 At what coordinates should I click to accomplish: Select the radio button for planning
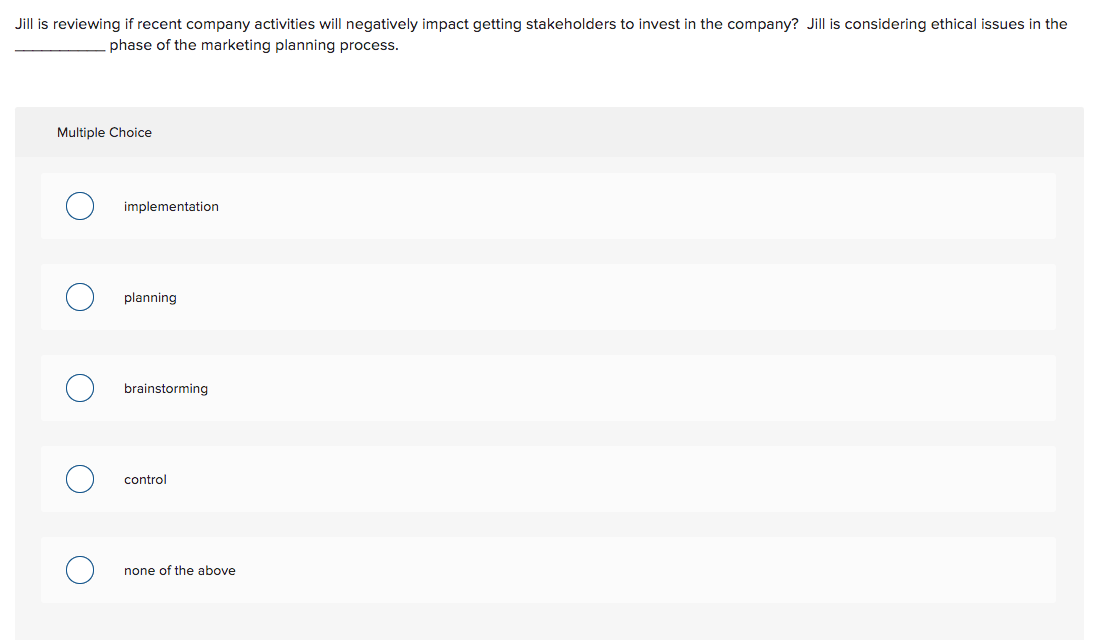coord(80,297)
